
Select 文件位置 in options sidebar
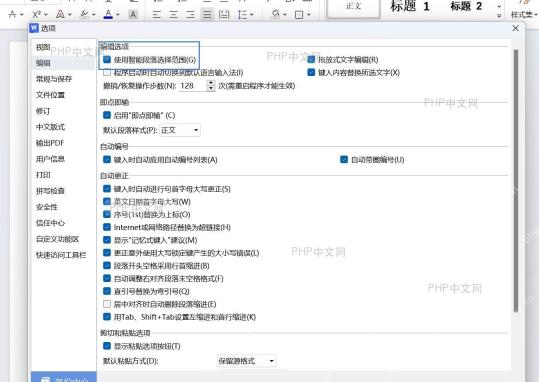coord(50,95)
